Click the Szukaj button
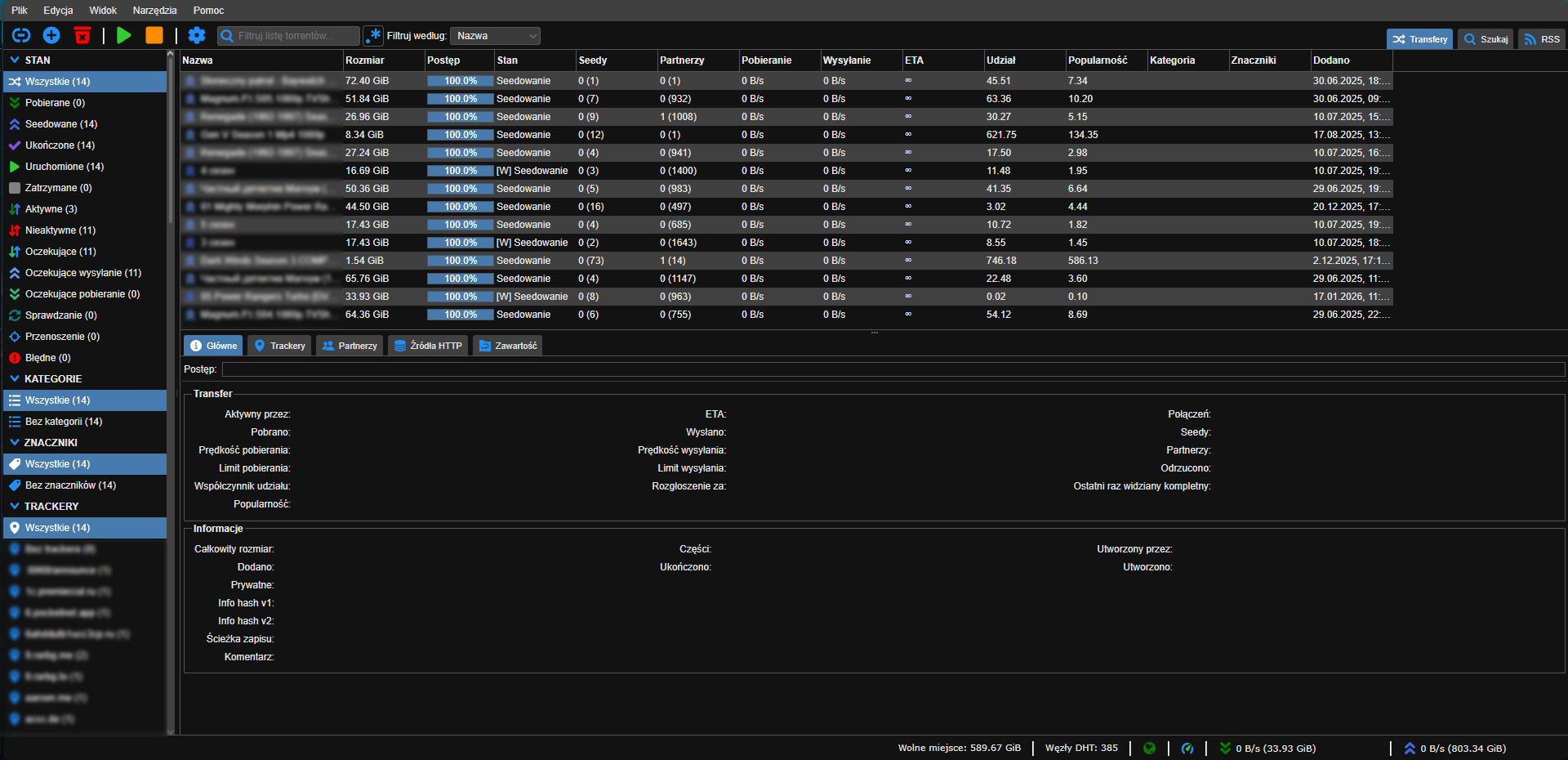Image resolution: width=1568 pixels, height=760 pixels. [1486, 39]
